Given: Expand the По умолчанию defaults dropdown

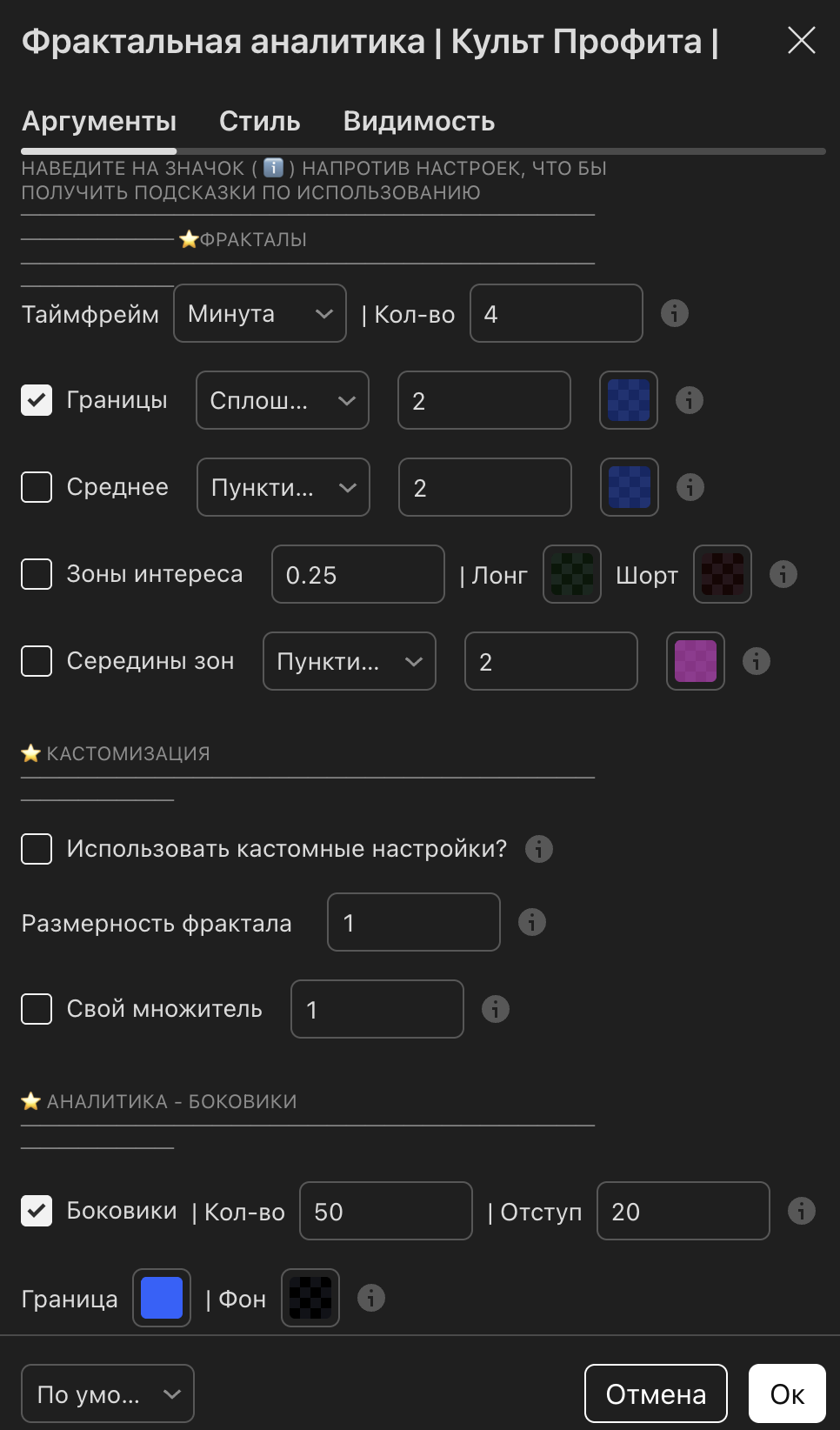Looking at the screenshot, I should point(107,1393).
